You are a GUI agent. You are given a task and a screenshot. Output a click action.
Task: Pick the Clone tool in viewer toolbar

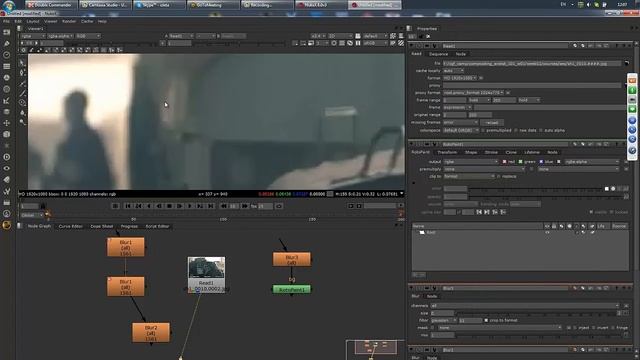[x=22, y=102]
